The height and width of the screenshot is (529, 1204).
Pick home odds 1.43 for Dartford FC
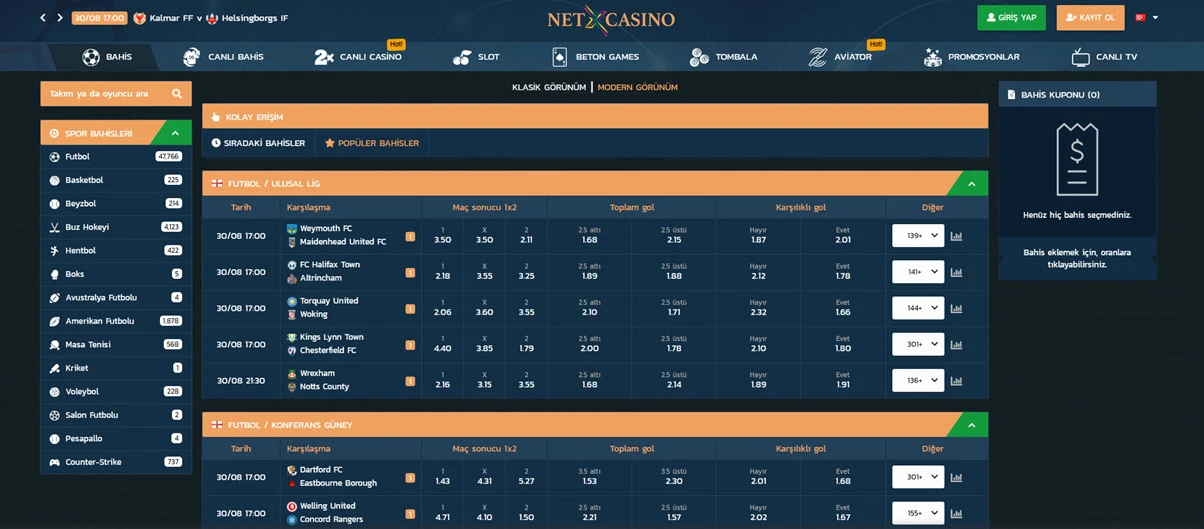[x=443, y=477]
